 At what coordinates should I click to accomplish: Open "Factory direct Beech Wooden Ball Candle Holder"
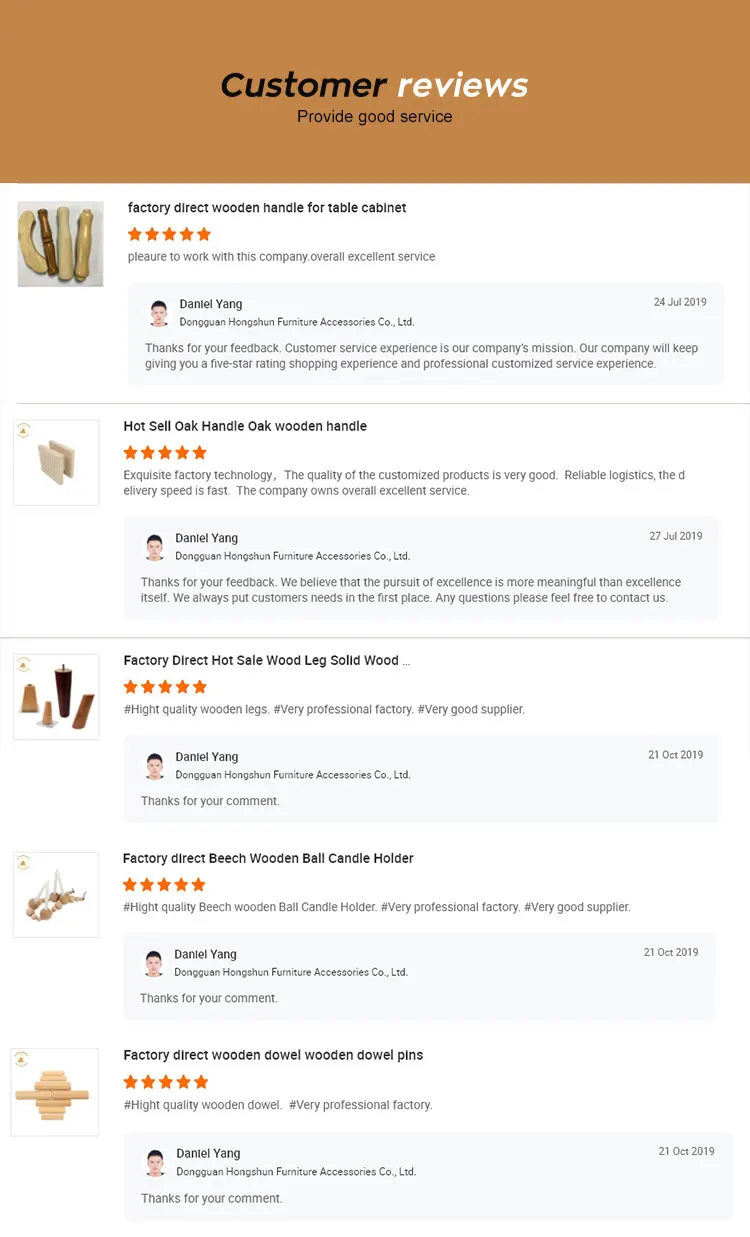(x=268, y=858)
